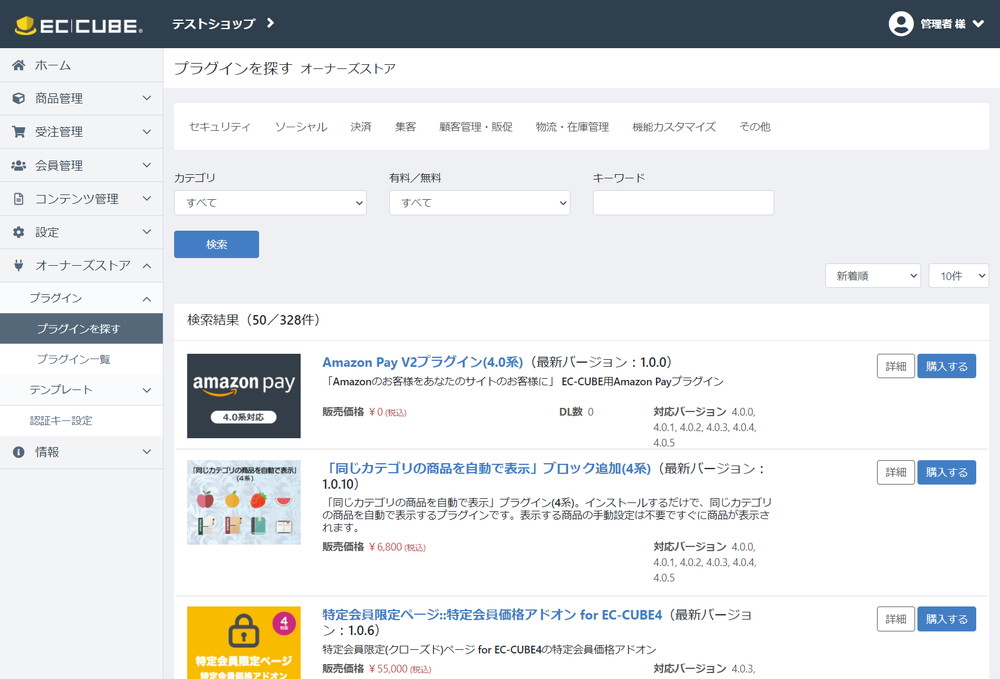Click the cube icon for 商品管理
The width and height of the screenshot is (1000, 679).
tap(18, 98)
